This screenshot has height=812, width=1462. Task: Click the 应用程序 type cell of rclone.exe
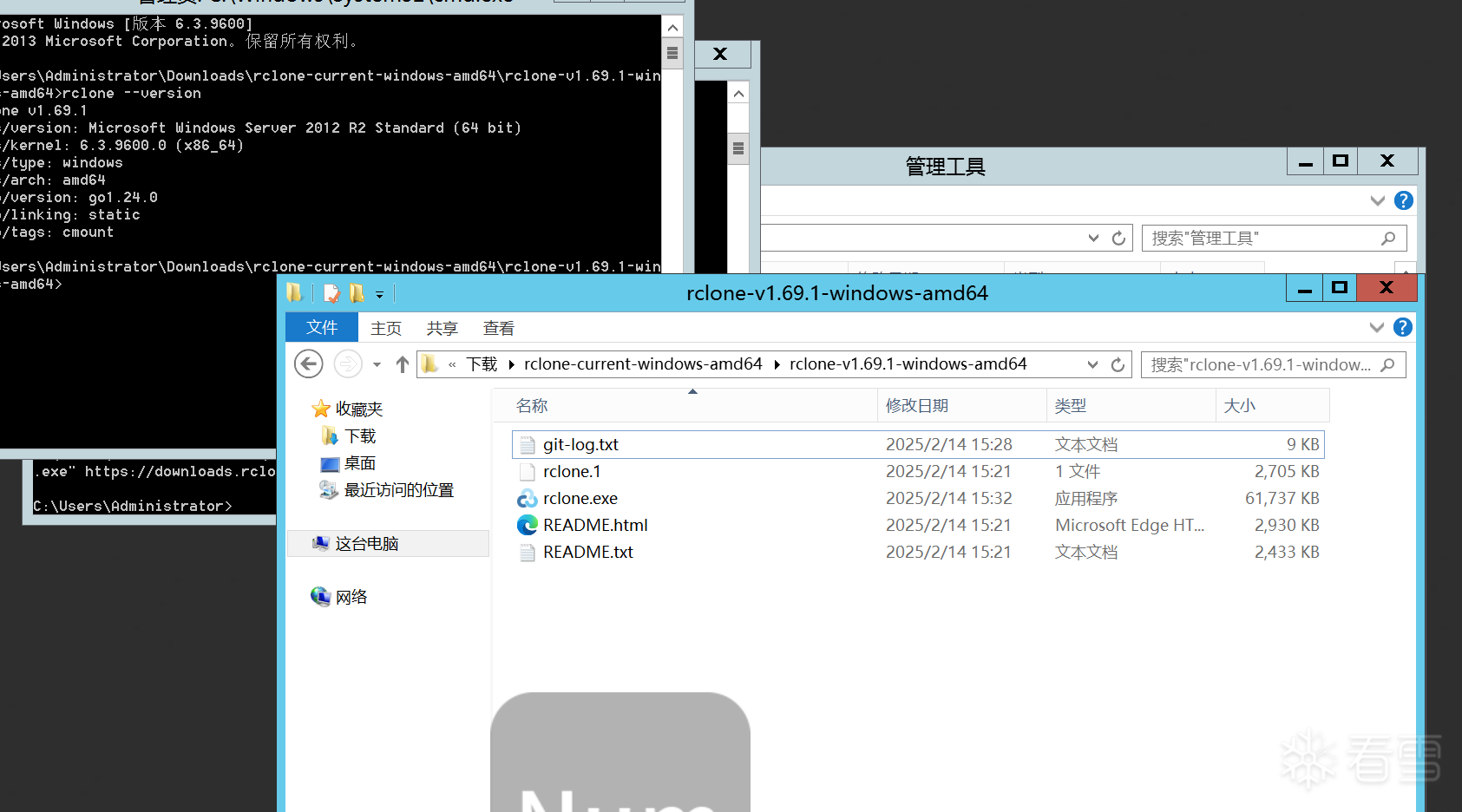pyautogui.click(x=1086, y=499)
